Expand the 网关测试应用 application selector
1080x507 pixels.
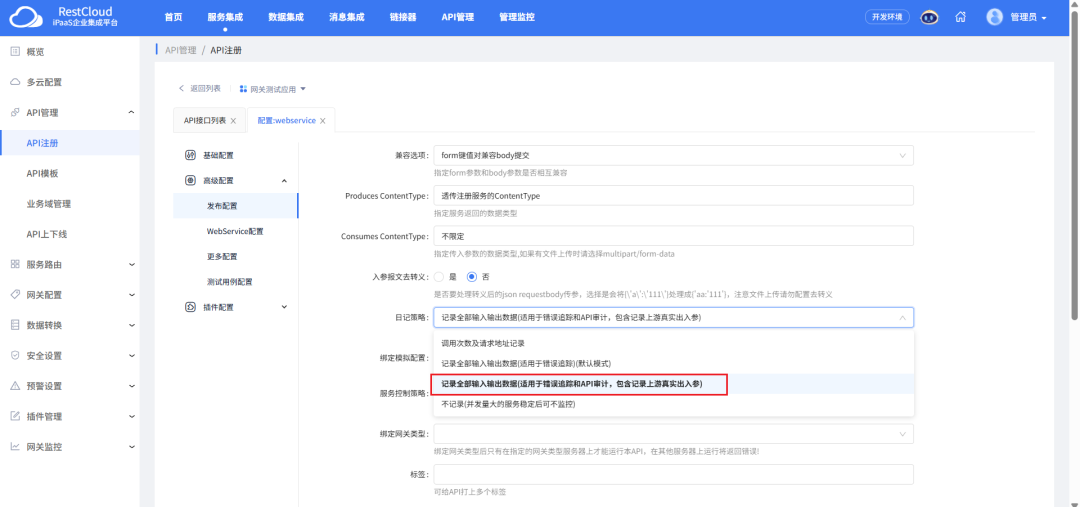coord(272,89)
